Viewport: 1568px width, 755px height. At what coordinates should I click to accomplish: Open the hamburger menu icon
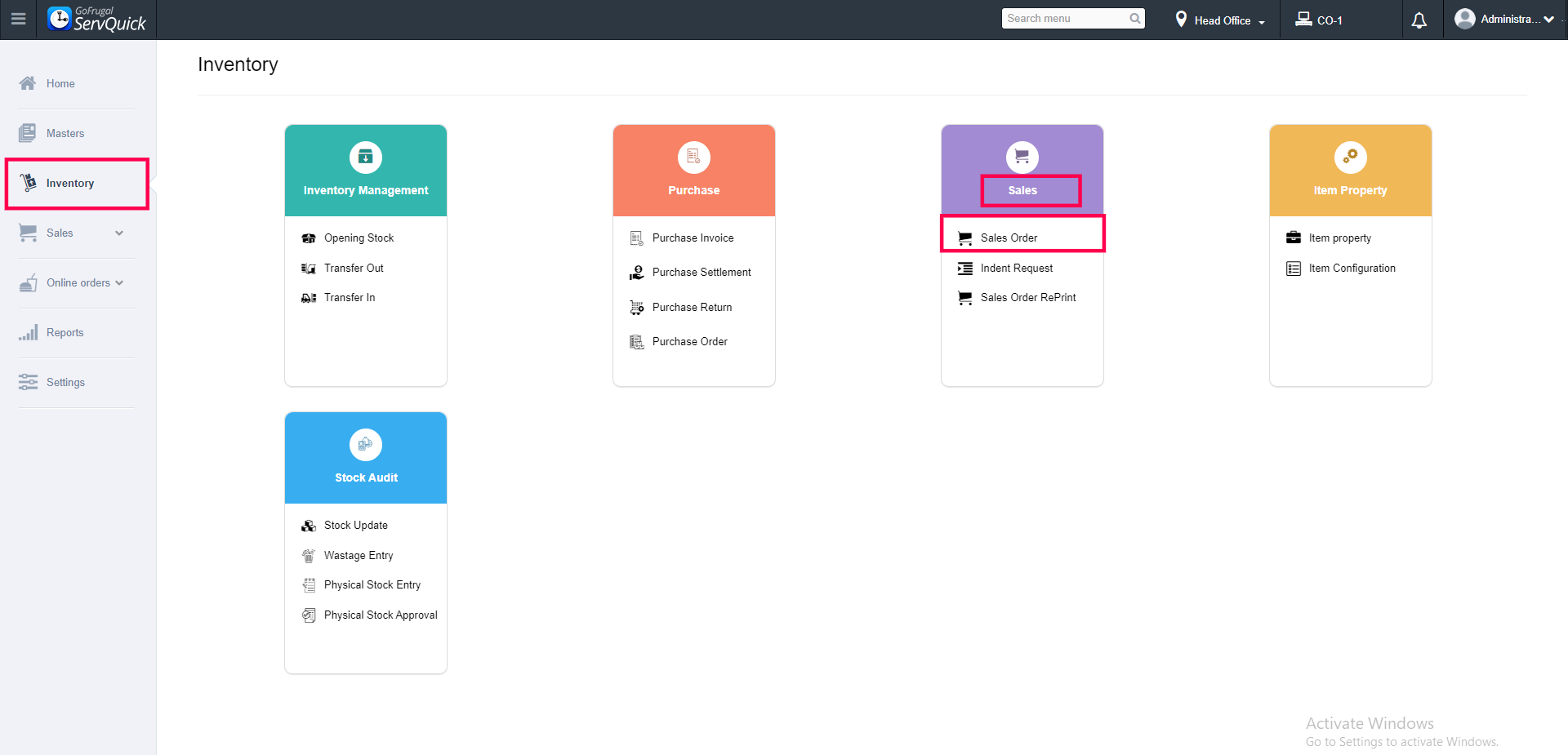[18, 19]
